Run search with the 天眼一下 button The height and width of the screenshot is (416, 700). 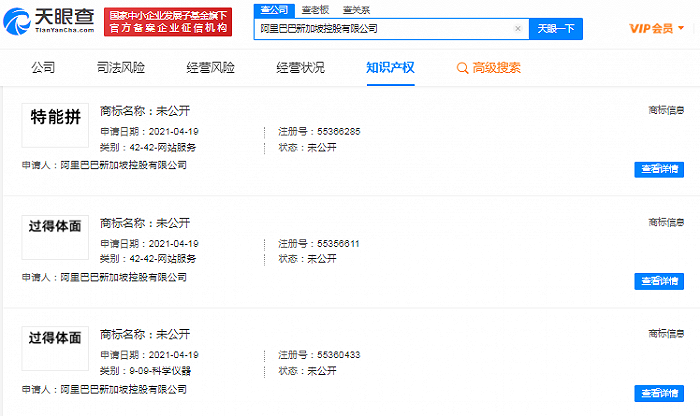[x=556, y=29]
